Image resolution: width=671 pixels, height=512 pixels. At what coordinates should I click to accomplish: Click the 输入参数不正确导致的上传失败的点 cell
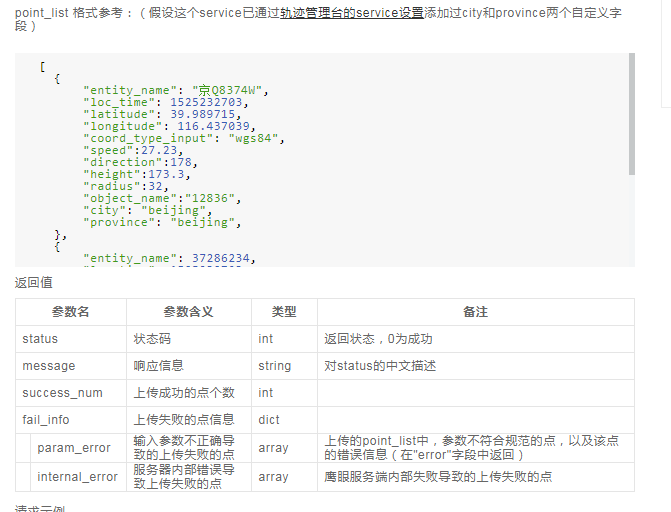click(x=189, y=448)
